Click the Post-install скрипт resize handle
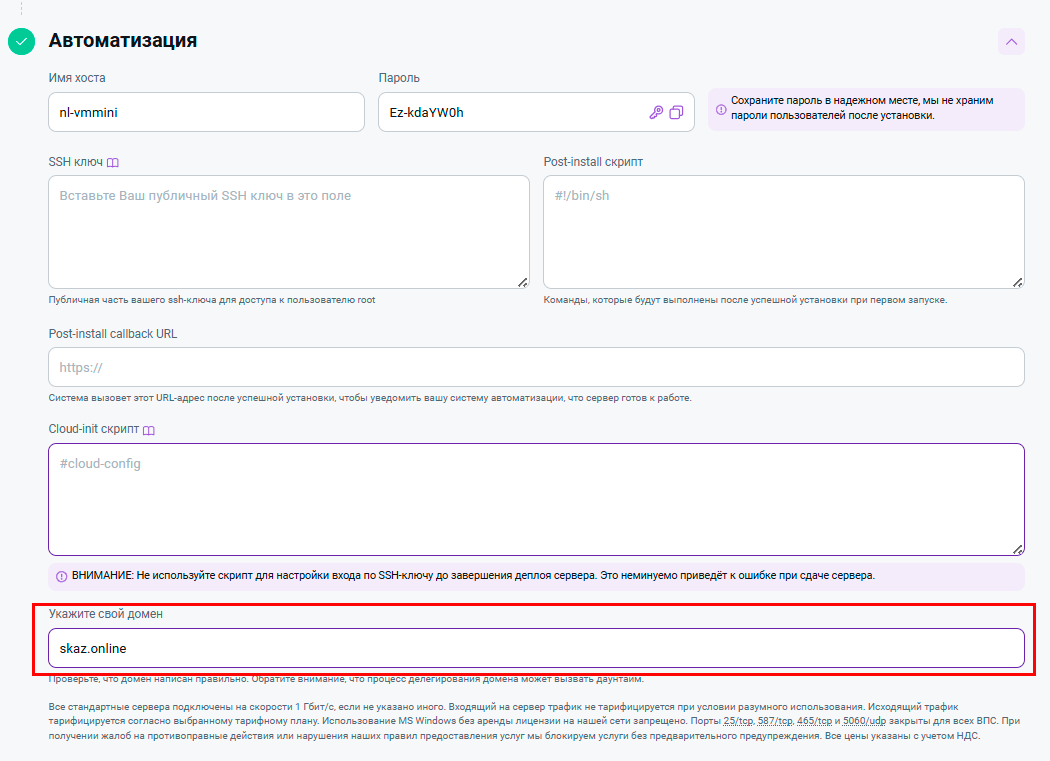Screen dimensions: 1050x761 click(x=1018, y=282)
